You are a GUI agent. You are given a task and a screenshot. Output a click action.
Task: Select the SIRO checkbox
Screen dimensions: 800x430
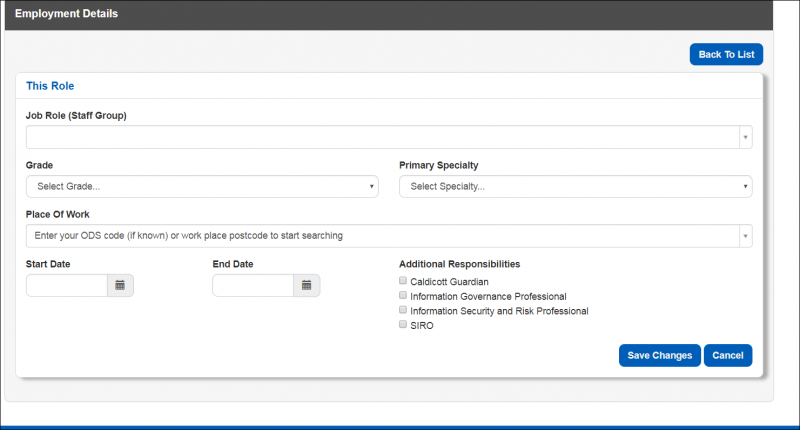[403, 324]
